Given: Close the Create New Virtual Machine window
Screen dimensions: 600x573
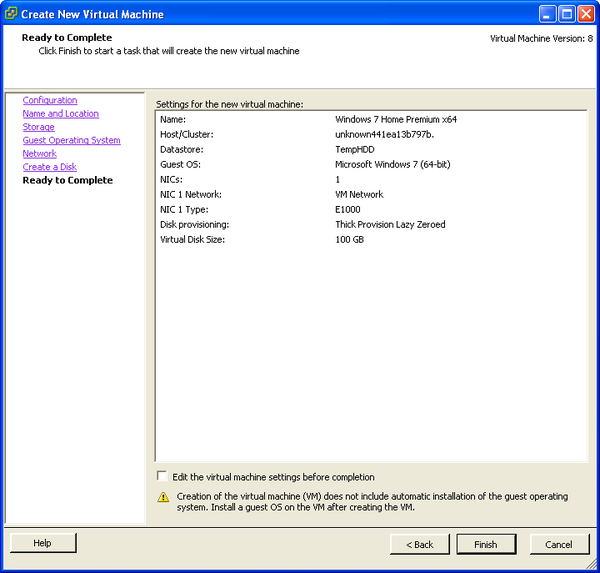Looking at the screenshot, I should click(587, 14).
